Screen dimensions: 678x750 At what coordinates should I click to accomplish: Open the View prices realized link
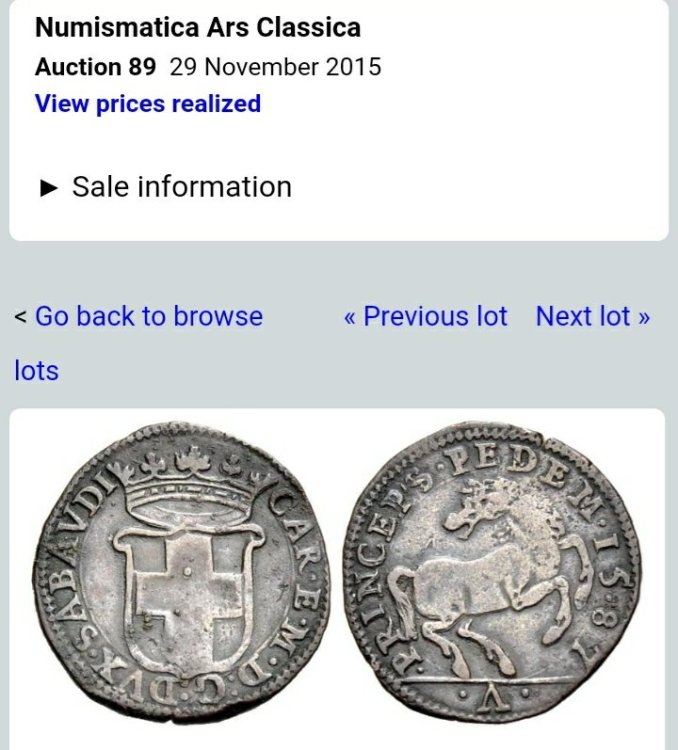click(148, 104)
